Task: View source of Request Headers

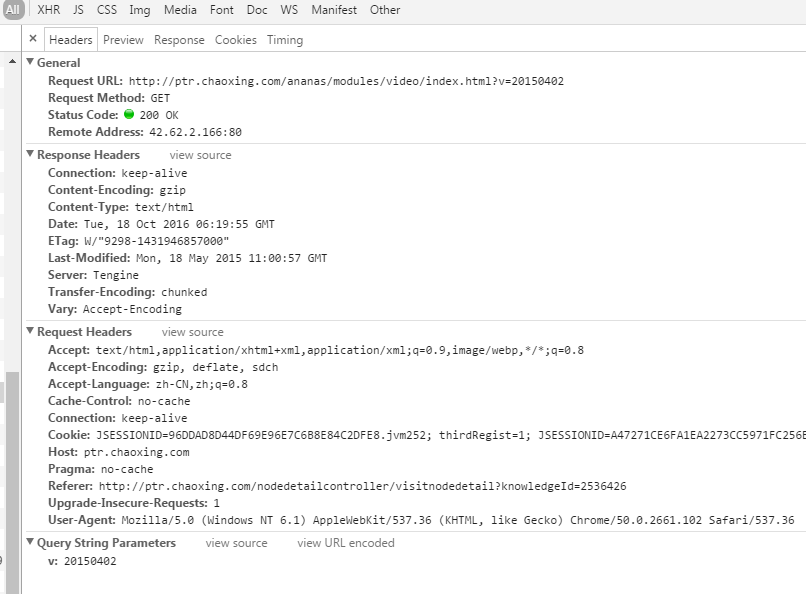Action: (x=193, y=332)
